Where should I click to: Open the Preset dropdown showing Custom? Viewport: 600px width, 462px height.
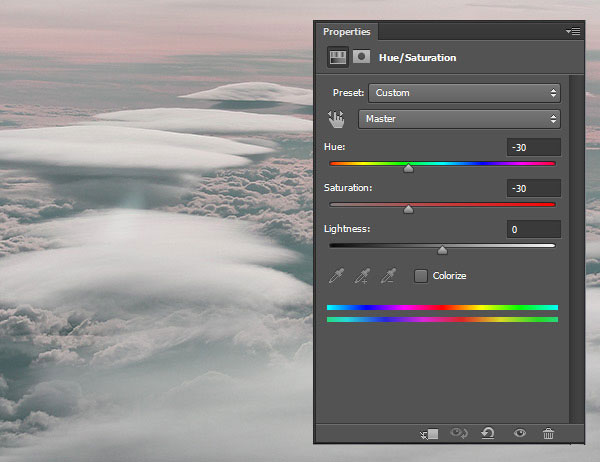tap(464, 93)
